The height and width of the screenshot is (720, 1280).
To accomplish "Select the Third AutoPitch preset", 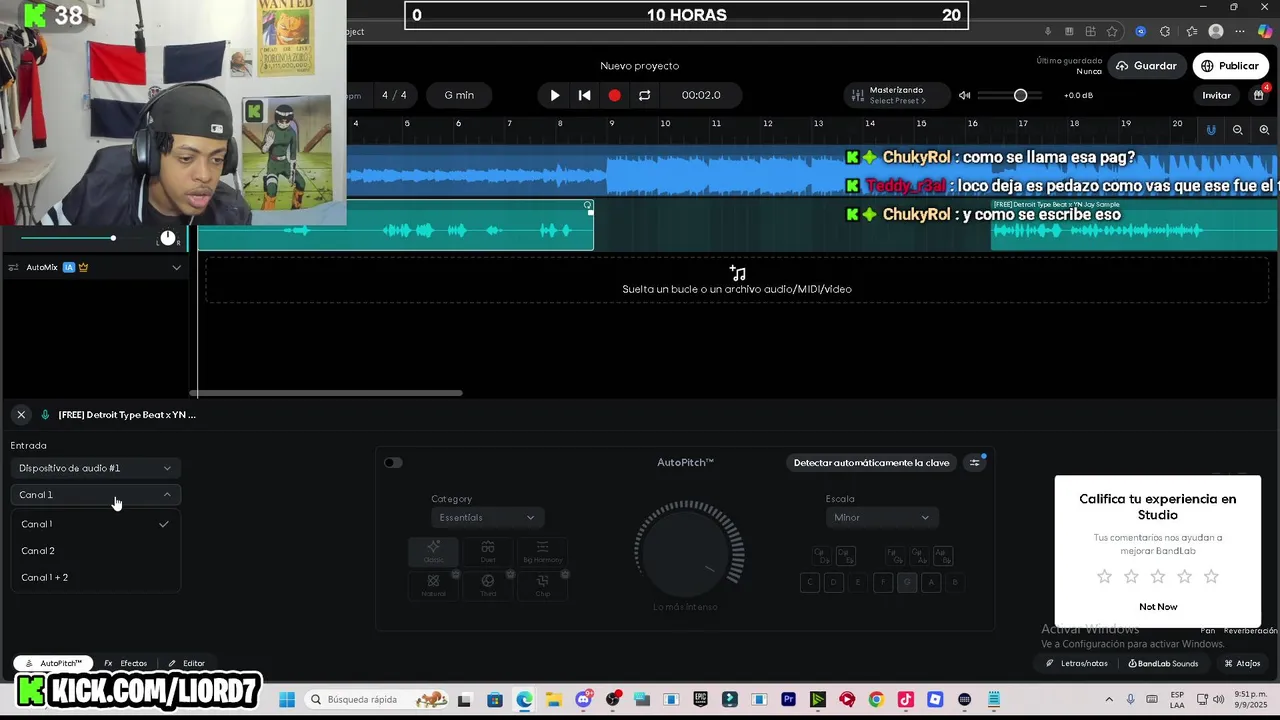I will pyautogui.click(x=488, y=585).
